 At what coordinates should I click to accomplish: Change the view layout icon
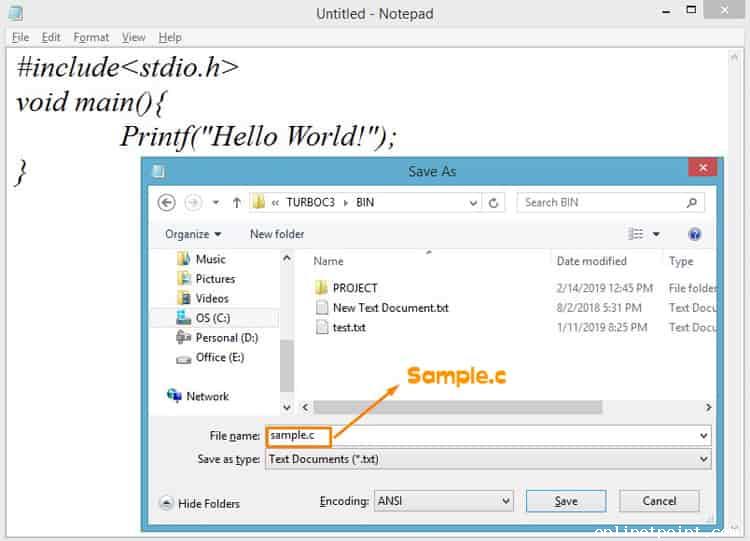636,234
